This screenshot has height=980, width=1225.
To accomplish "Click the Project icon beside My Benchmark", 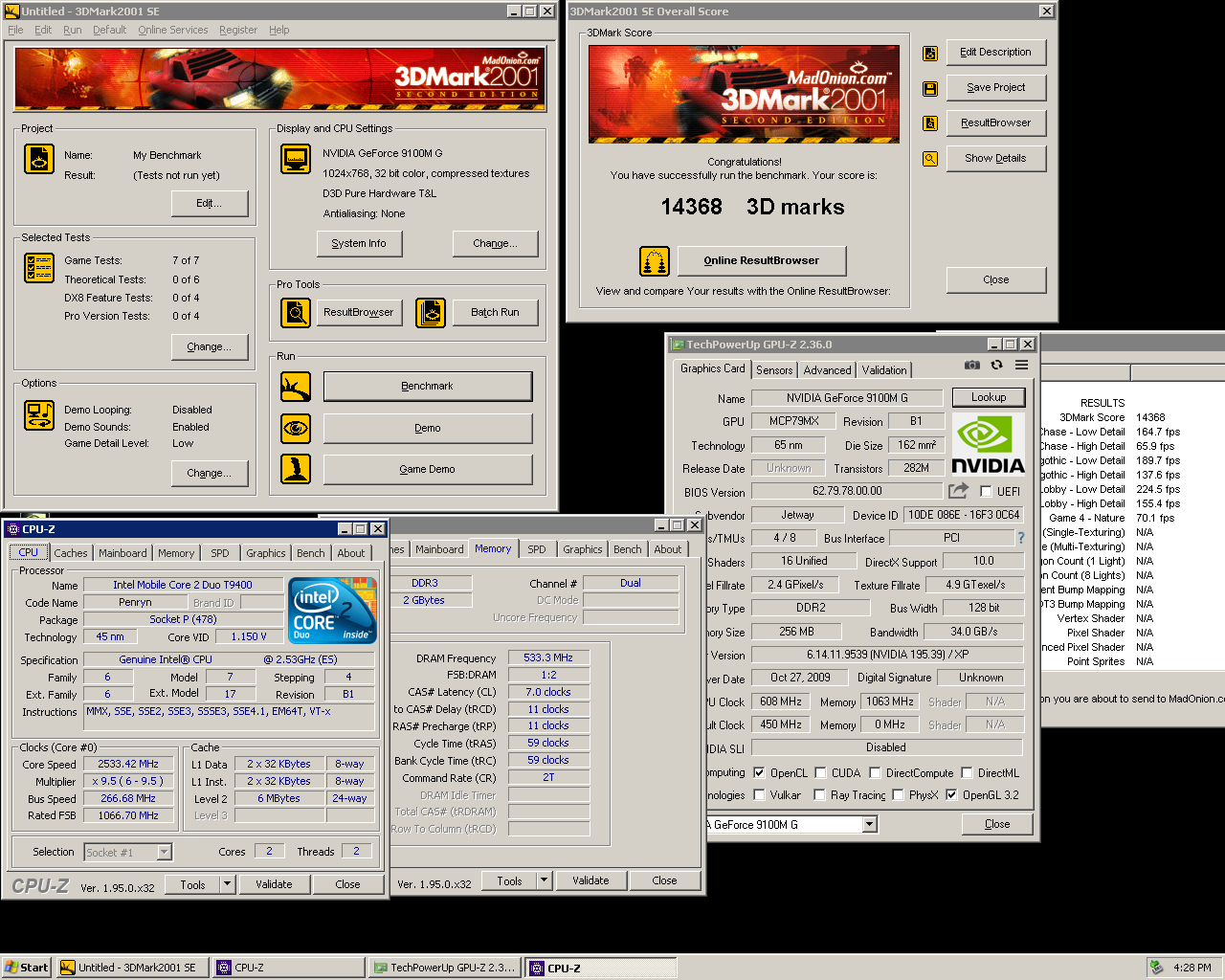I will [x=39, y=158].
